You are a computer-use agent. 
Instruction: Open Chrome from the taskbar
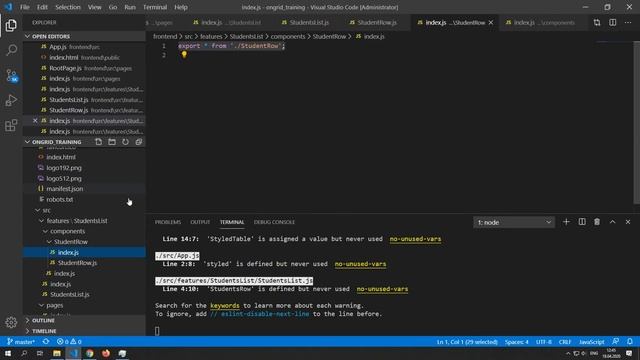tap(89, 353)
